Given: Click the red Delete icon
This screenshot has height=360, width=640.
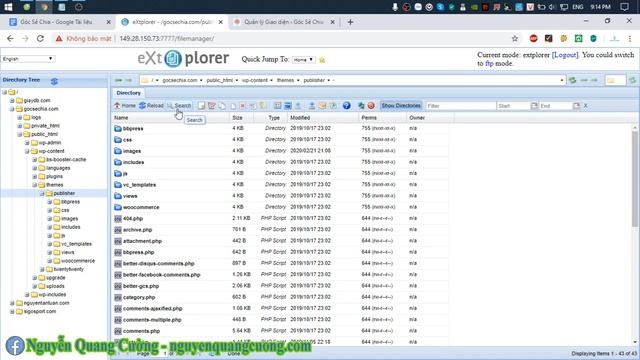Looking at the screenshot, I should 242,106.
